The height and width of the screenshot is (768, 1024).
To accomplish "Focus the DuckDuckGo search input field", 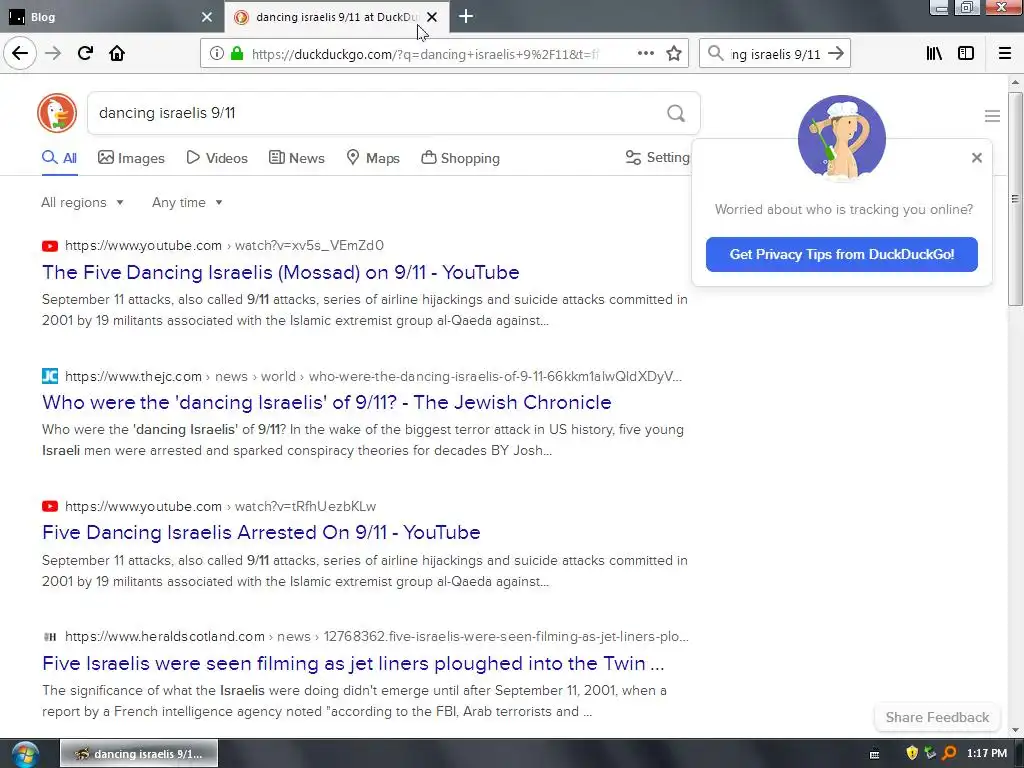I will (x=376, y=113).
